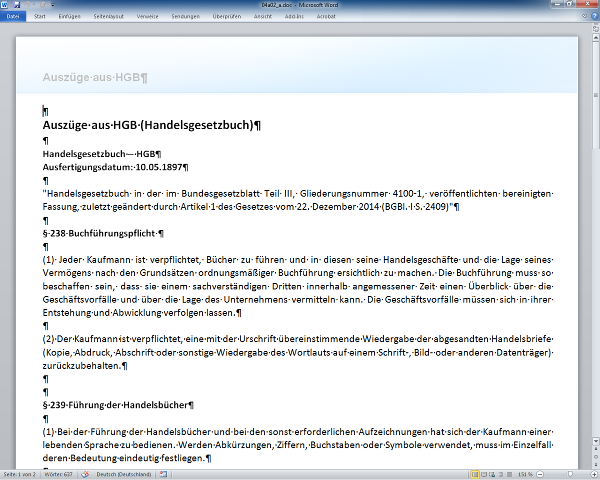
Task: Switch to Web Layout view
Action: coord(494,474)
